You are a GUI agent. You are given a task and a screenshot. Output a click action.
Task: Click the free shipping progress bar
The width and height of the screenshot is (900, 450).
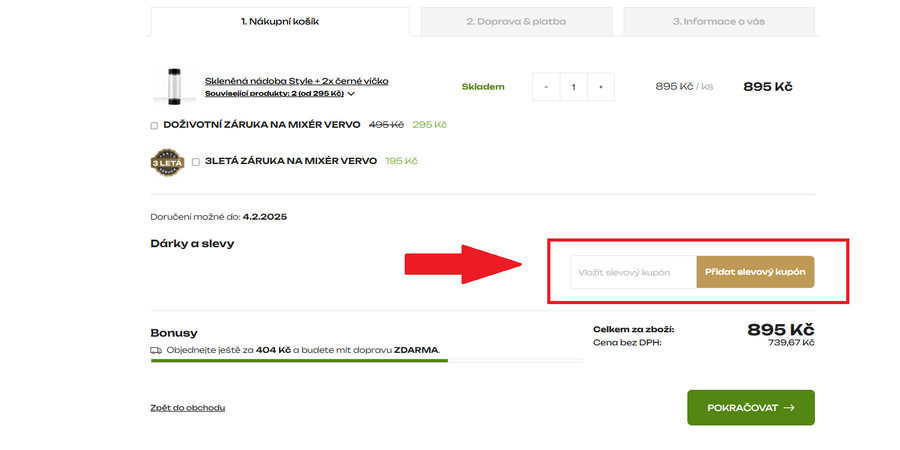[x=366, y=360]
